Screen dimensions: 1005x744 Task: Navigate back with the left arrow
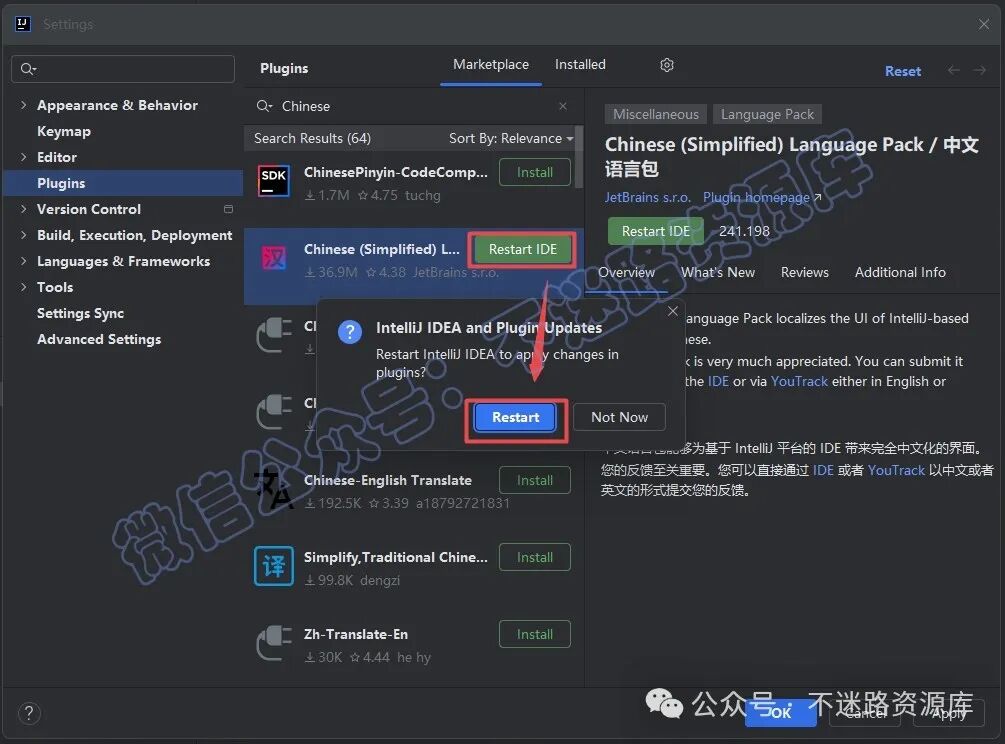(x=953, y=70)
